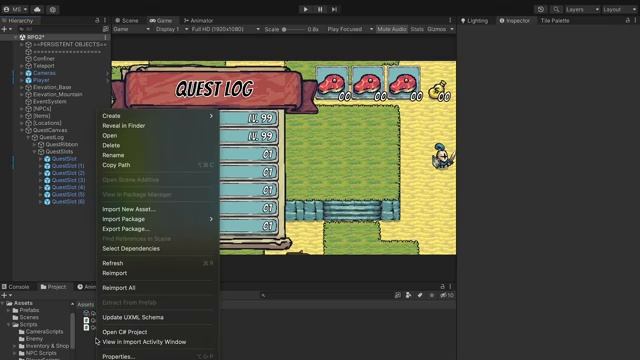Choose Select Dependencies

coord(158,249)
